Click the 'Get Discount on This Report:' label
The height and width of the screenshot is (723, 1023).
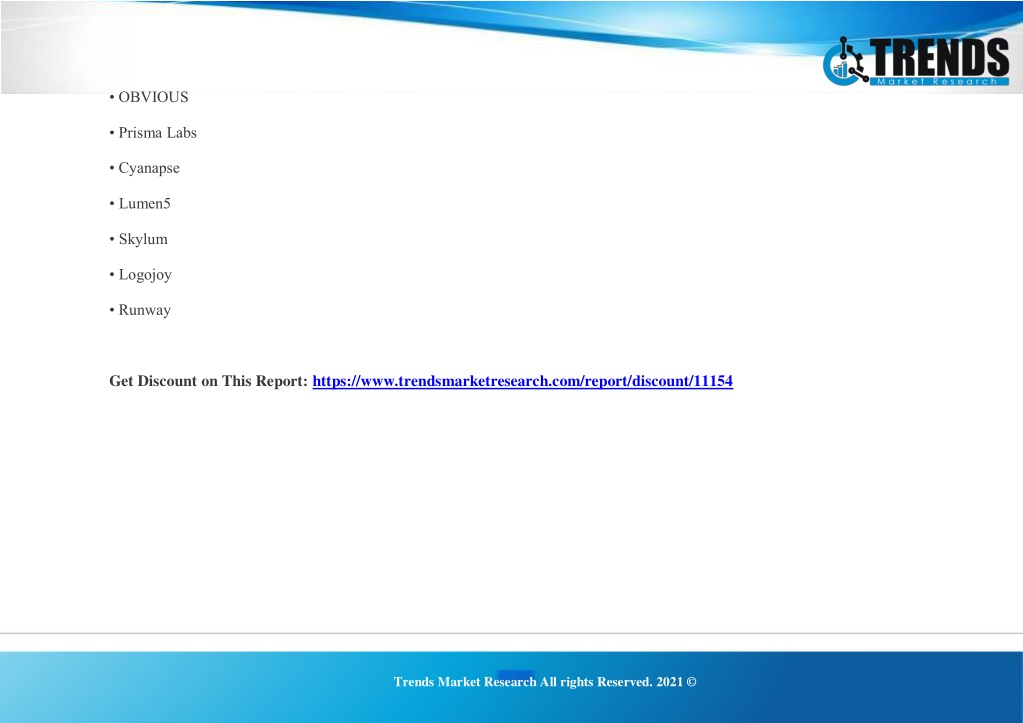(x=208, y=381)
